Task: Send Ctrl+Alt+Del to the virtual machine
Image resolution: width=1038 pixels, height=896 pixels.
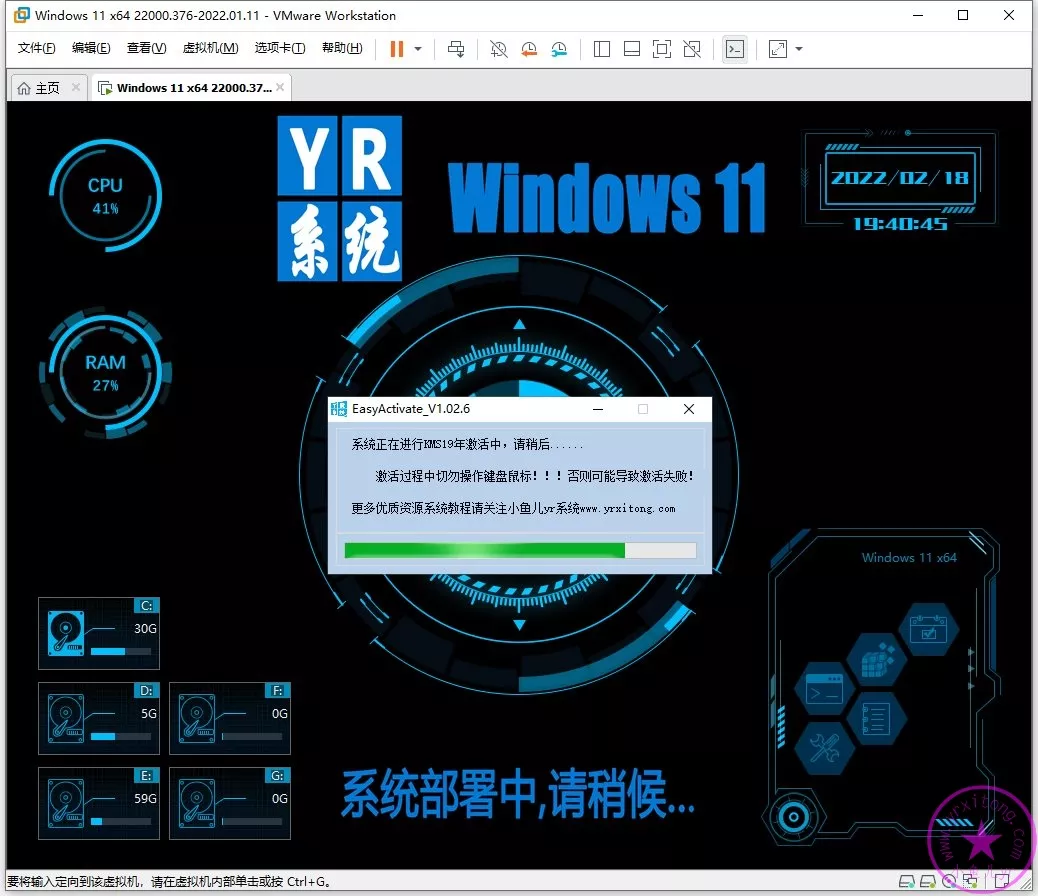Action: pos(456,49)
